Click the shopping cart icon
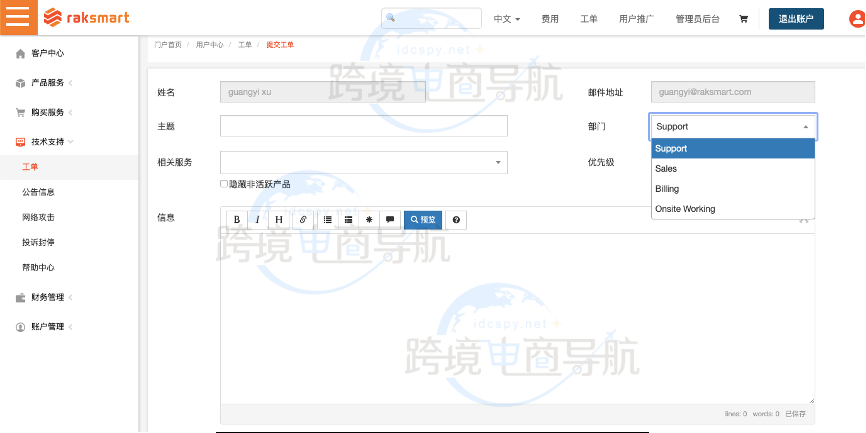Screen dimensions: 866x433 (743, 18)
